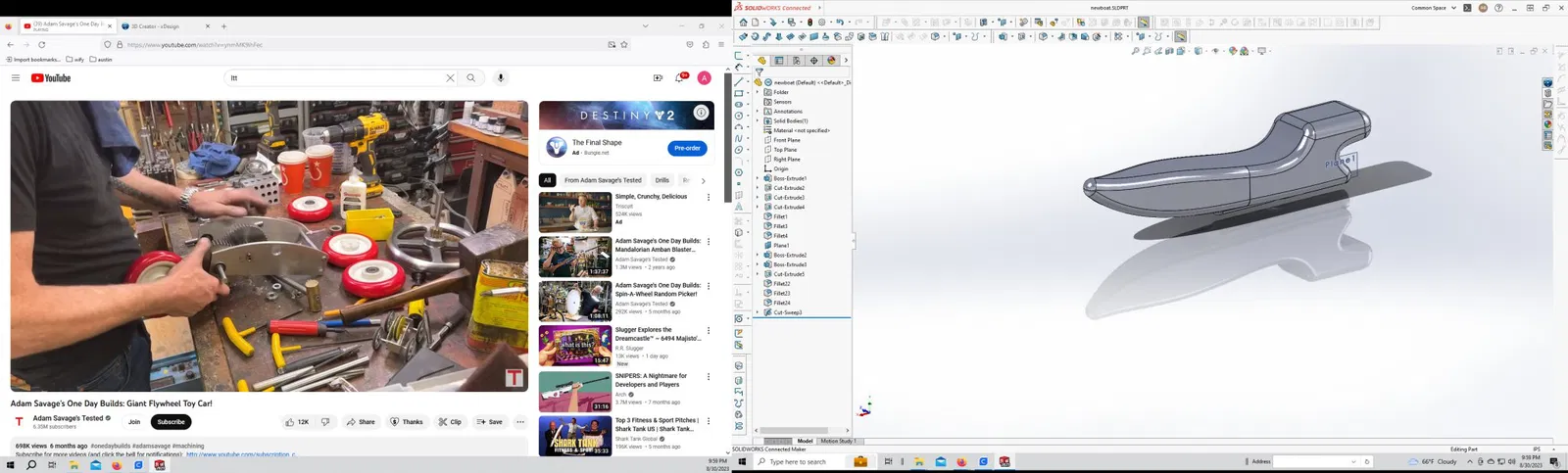Click the YouTube notifications bell icon
The image size is (1568, 473).
coord(679,77)
